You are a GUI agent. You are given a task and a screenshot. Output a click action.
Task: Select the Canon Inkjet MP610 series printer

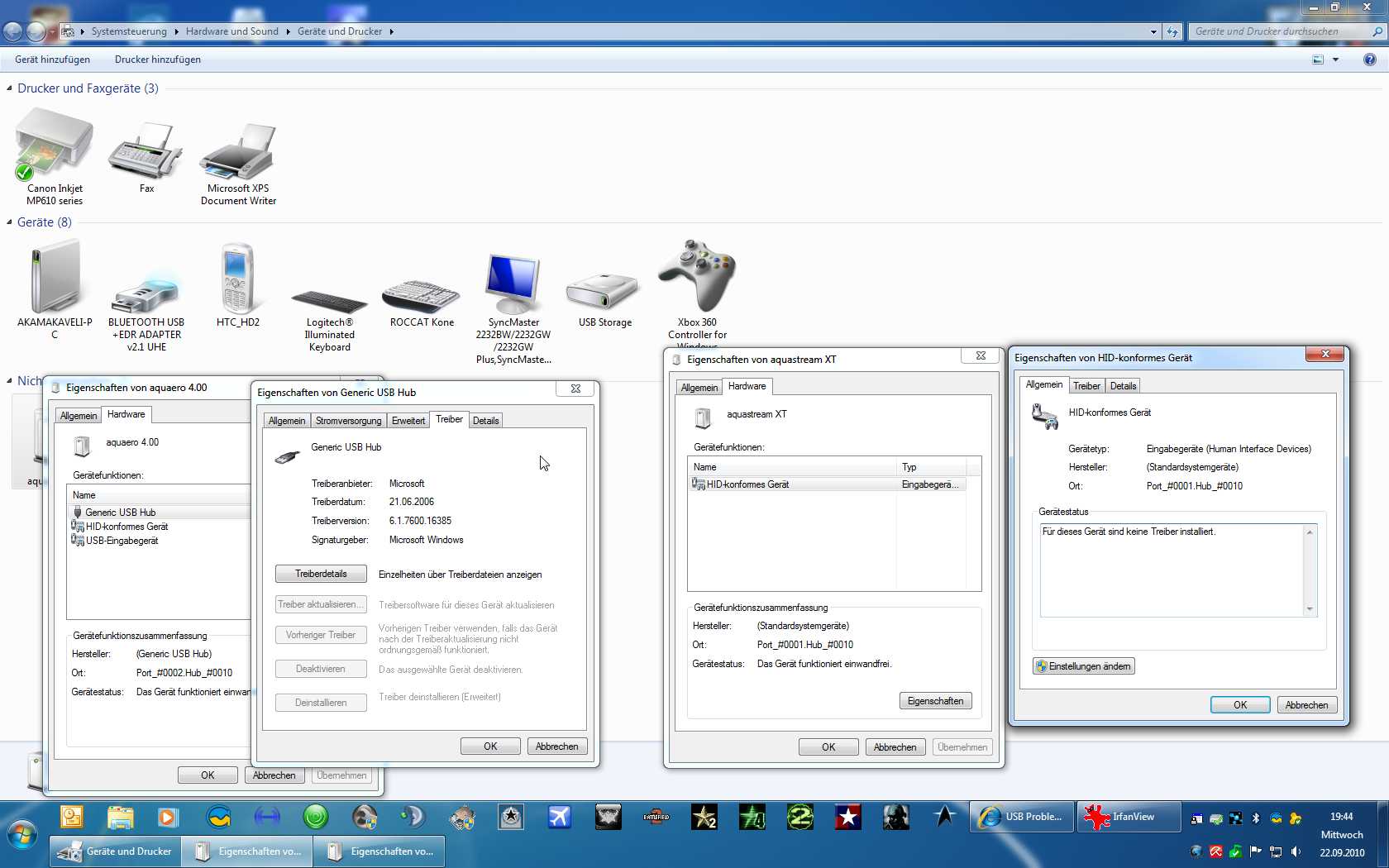(x=55, y=157)
